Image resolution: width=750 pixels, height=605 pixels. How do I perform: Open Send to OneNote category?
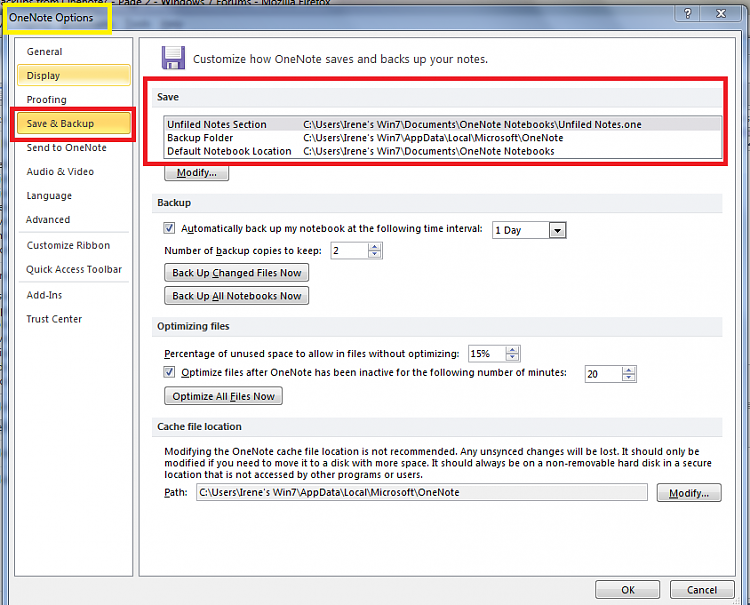click(x=73, y=148)
